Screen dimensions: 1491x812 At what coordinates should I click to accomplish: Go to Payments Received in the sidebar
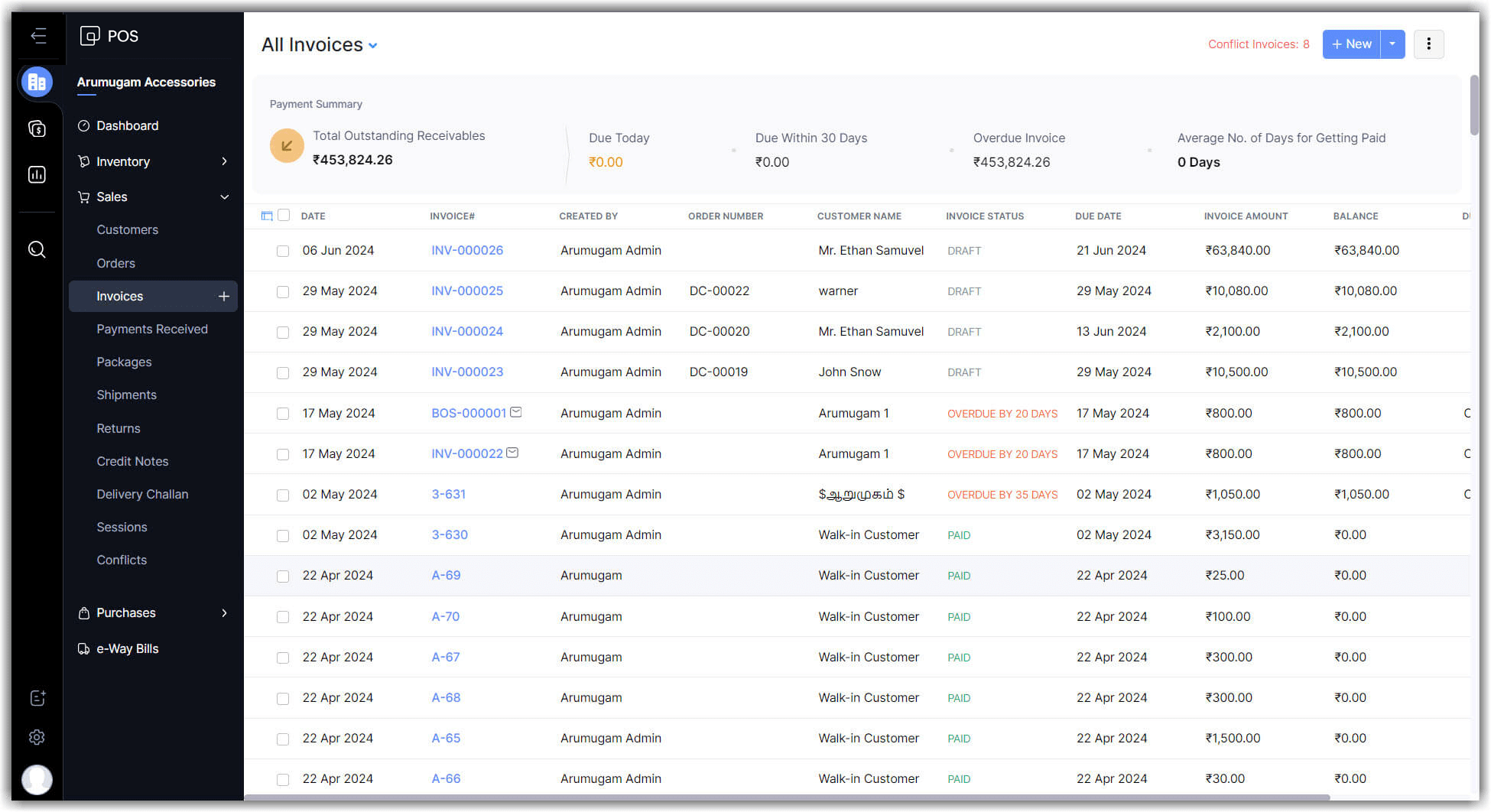[x=152, y=330]
